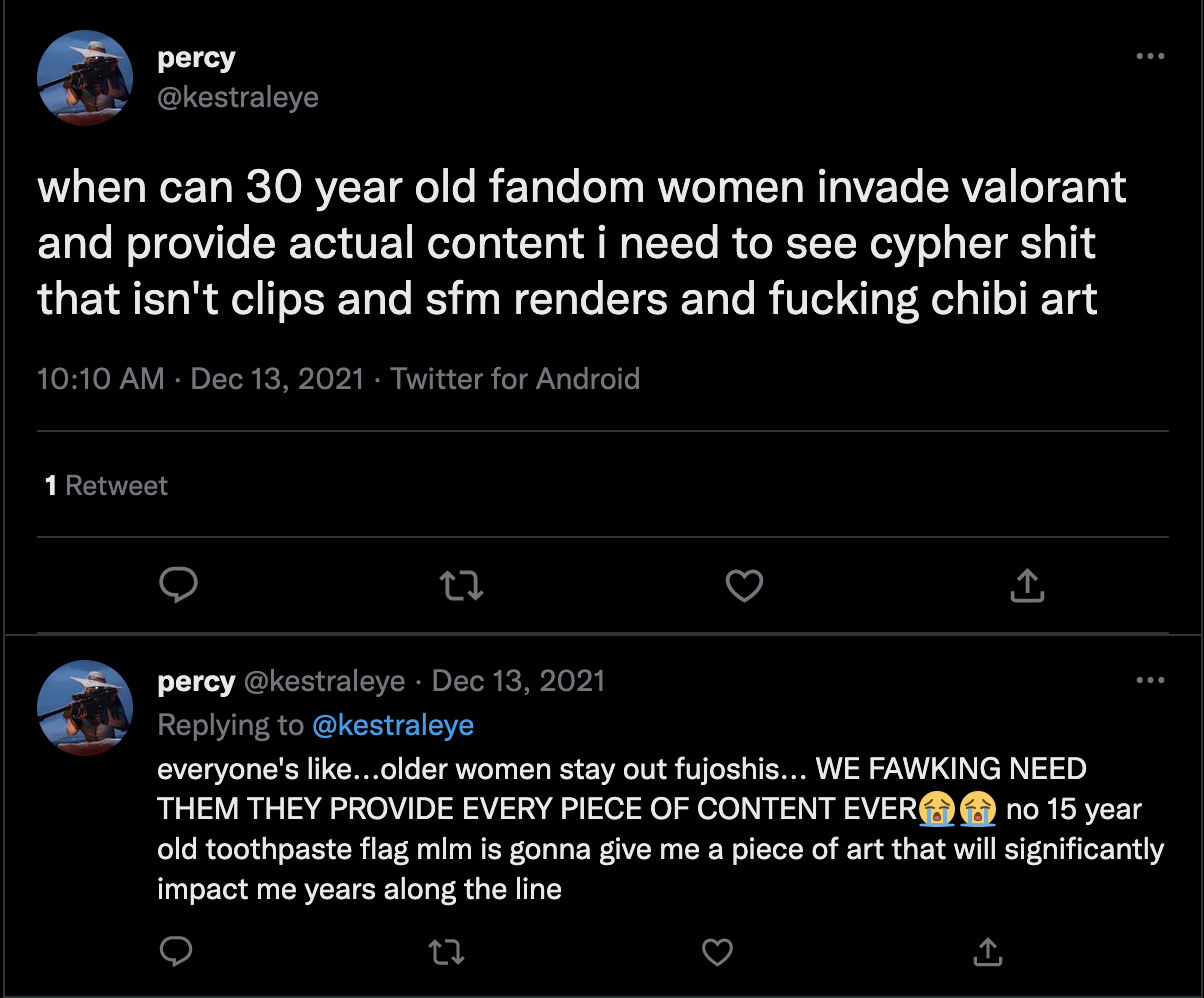This screenshot has width=1204, height=998.
Task: Retweet the follow-up reply tweet
Action: [x=447, y=951]
